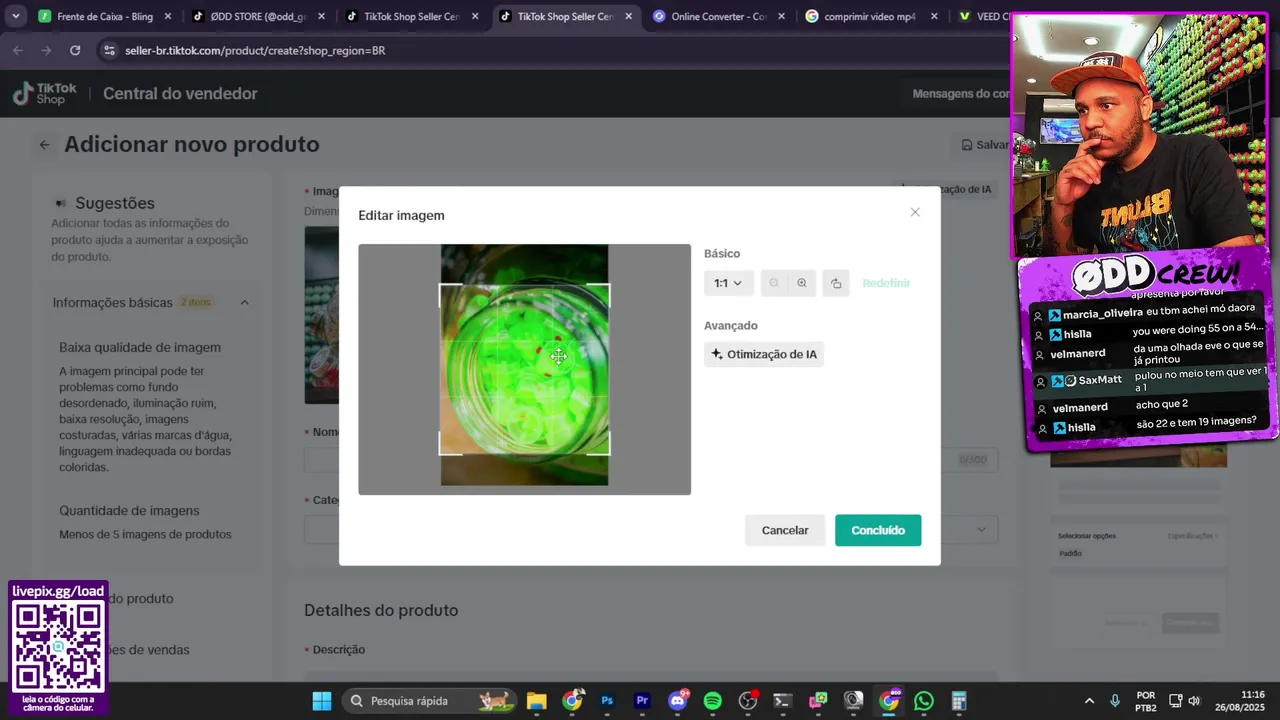This screenshot has width=1280, height=720.
Task: Open the 1:1 aspect ratio dropdown
Action: tap(728, 283)
